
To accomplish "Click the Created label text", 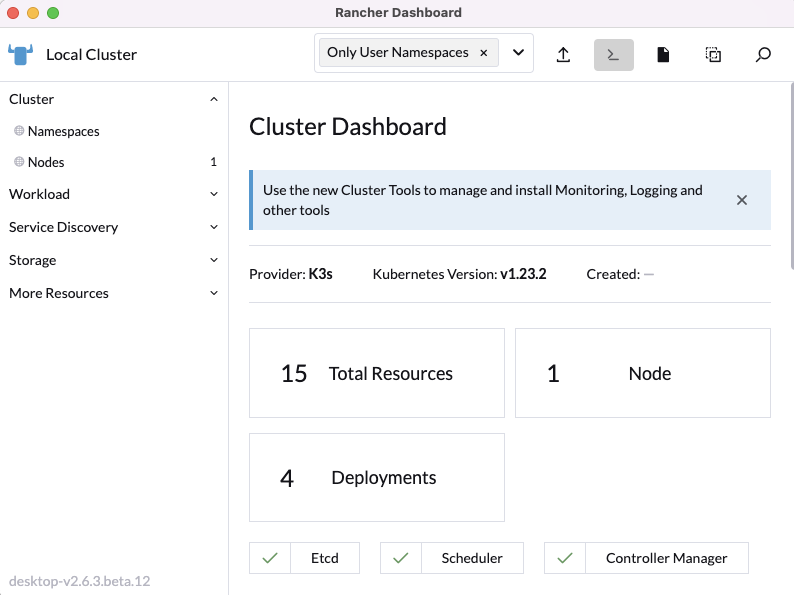I will [613, 274].
